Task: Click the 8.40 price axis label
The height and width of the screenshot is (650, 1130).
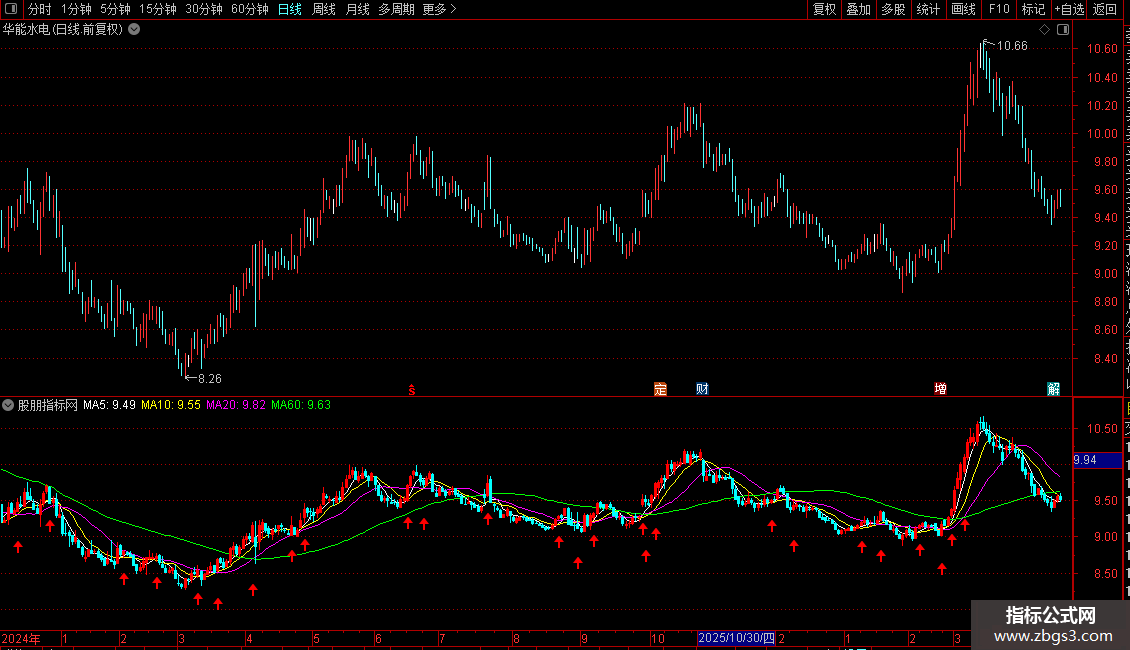Action: pyautogui.click(x=1105, y=358)
